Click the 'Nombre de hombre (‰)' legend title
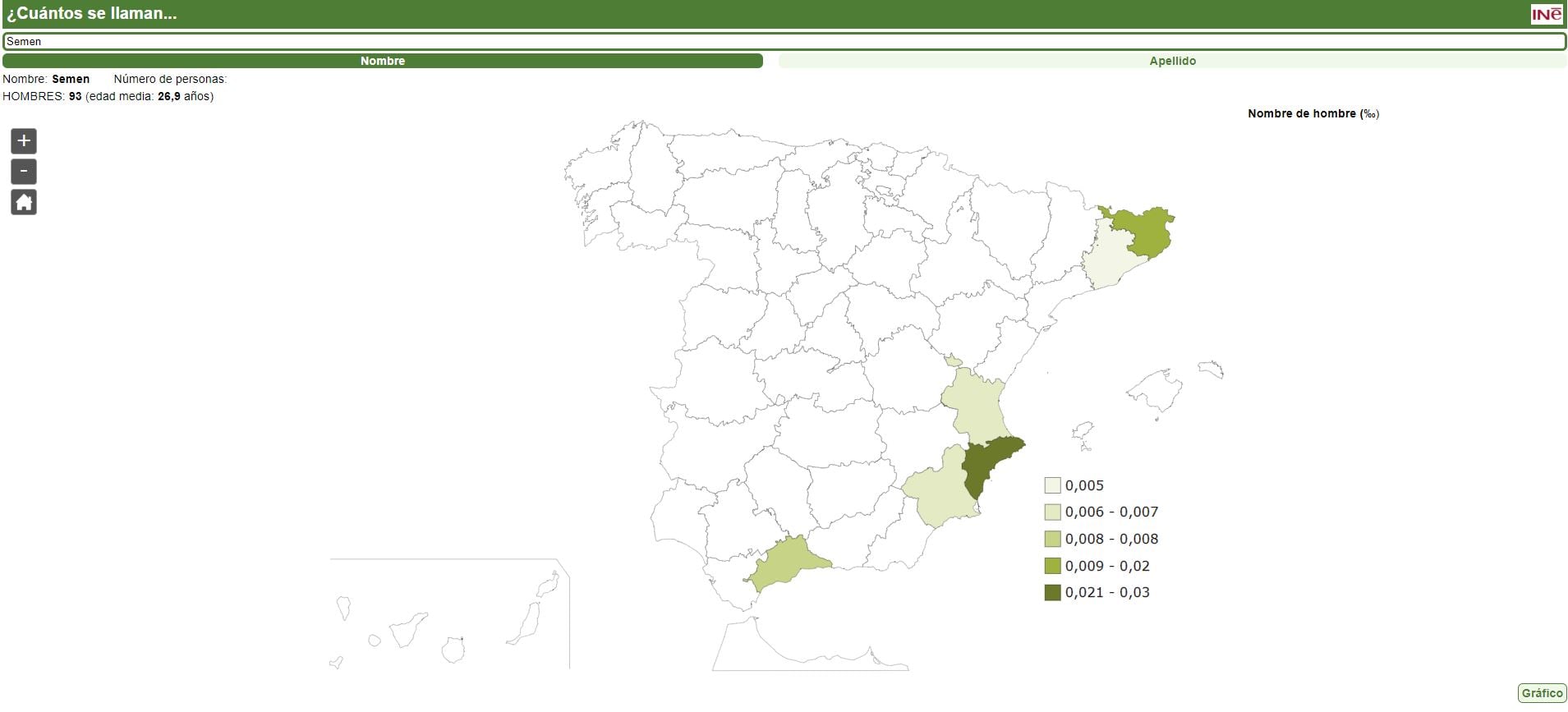1568x712 pixels. click(x=1313, y=113)
